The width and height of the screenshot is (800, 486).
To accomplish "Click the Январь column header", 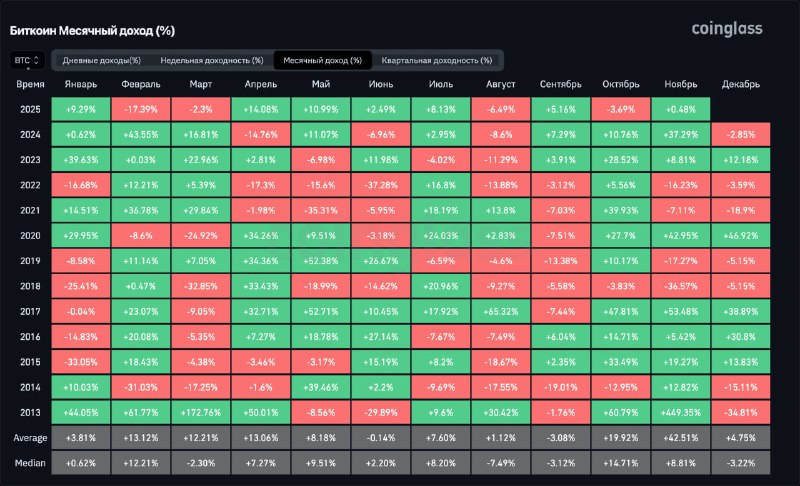I will pyautogui.click(x=80, y=85).
